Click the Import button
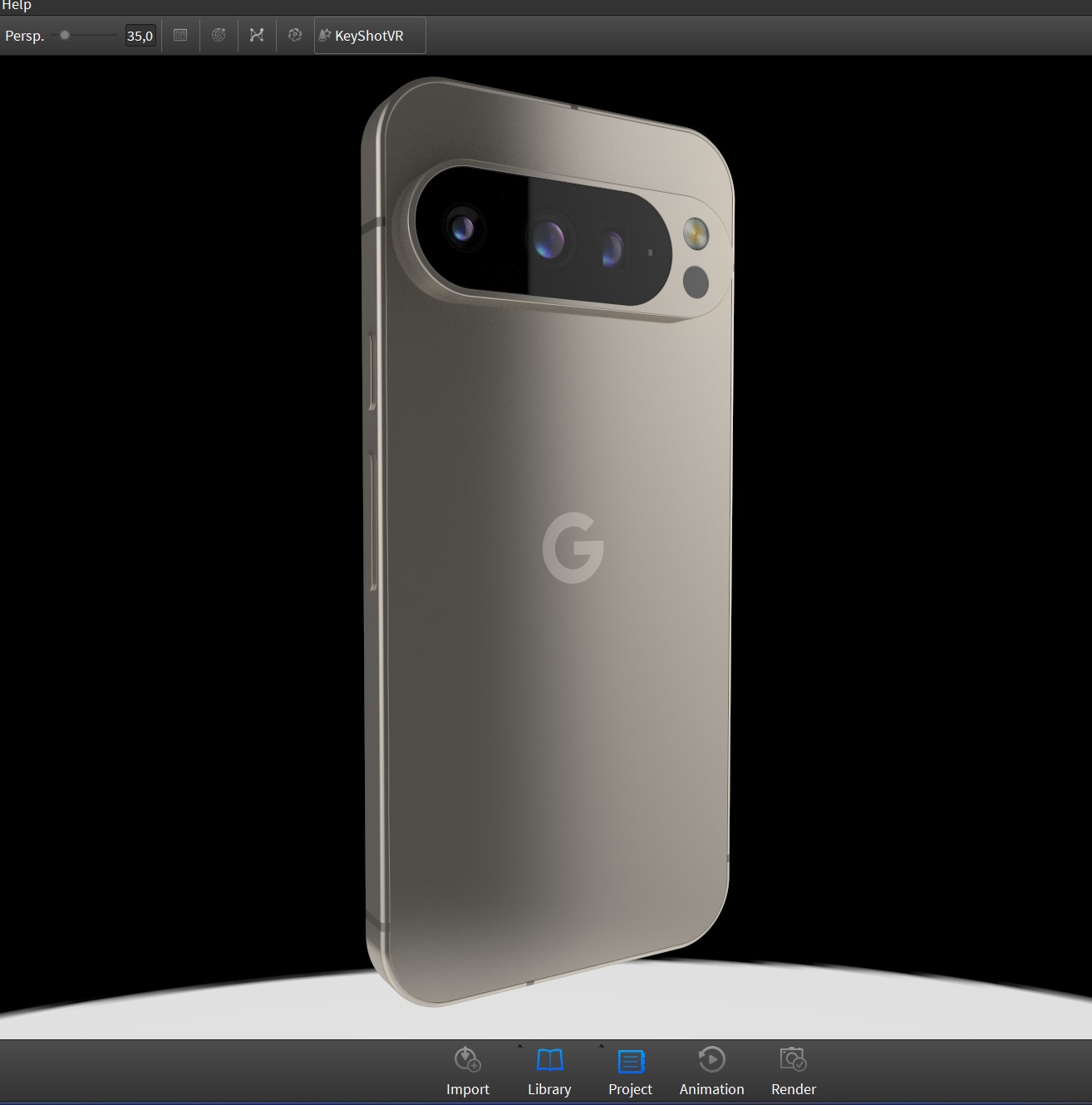 [468, 1072]
